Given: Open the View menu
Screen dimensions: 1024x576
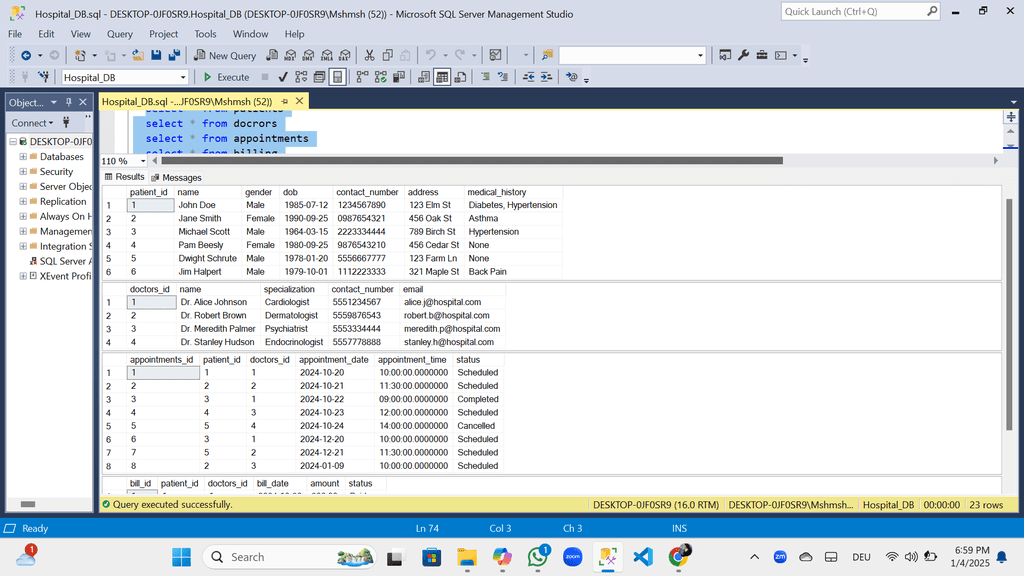Looking at the screenshot, I should click(x=80, y=34).
